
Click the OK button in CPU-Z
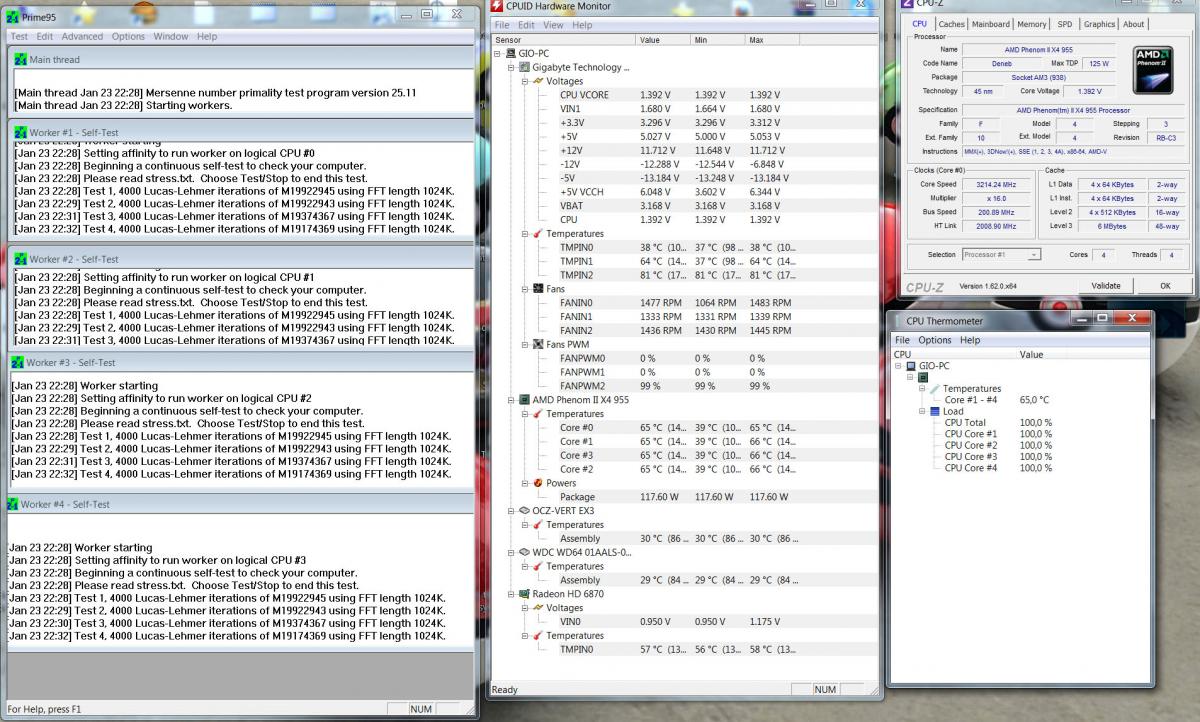1165,285
